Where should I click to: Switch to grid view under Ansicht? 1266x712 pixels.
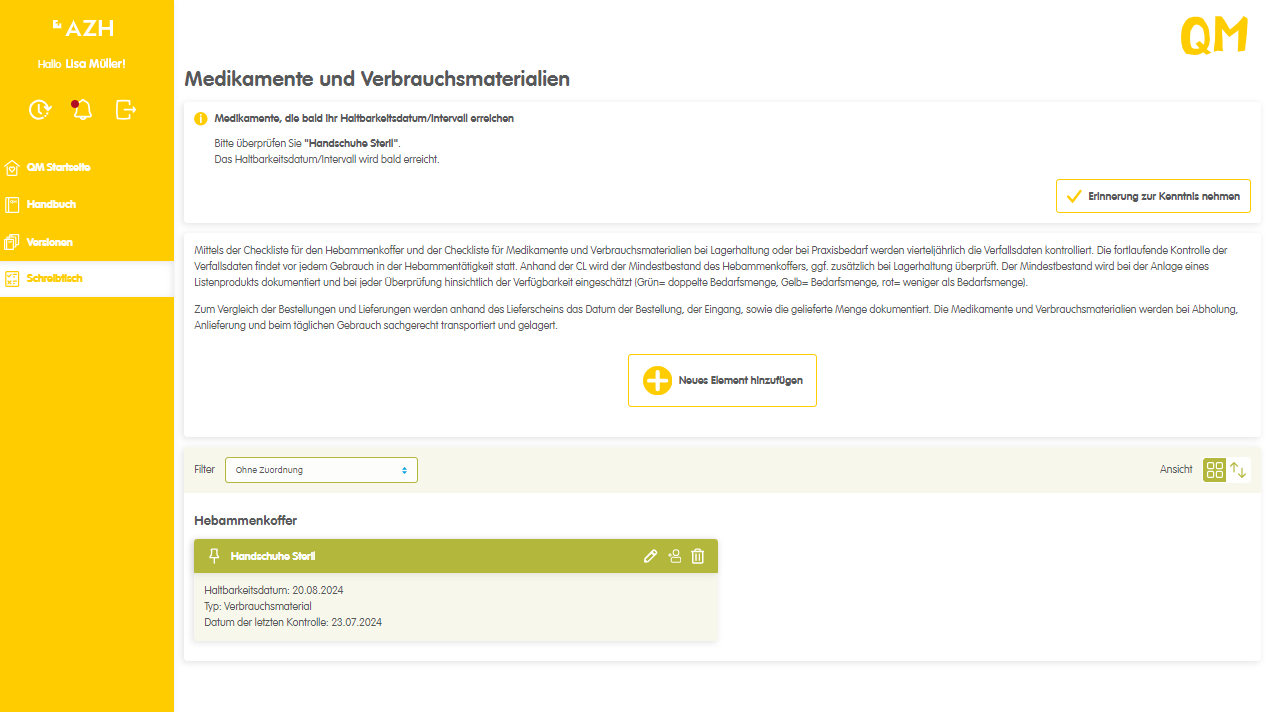(1214, 470)
